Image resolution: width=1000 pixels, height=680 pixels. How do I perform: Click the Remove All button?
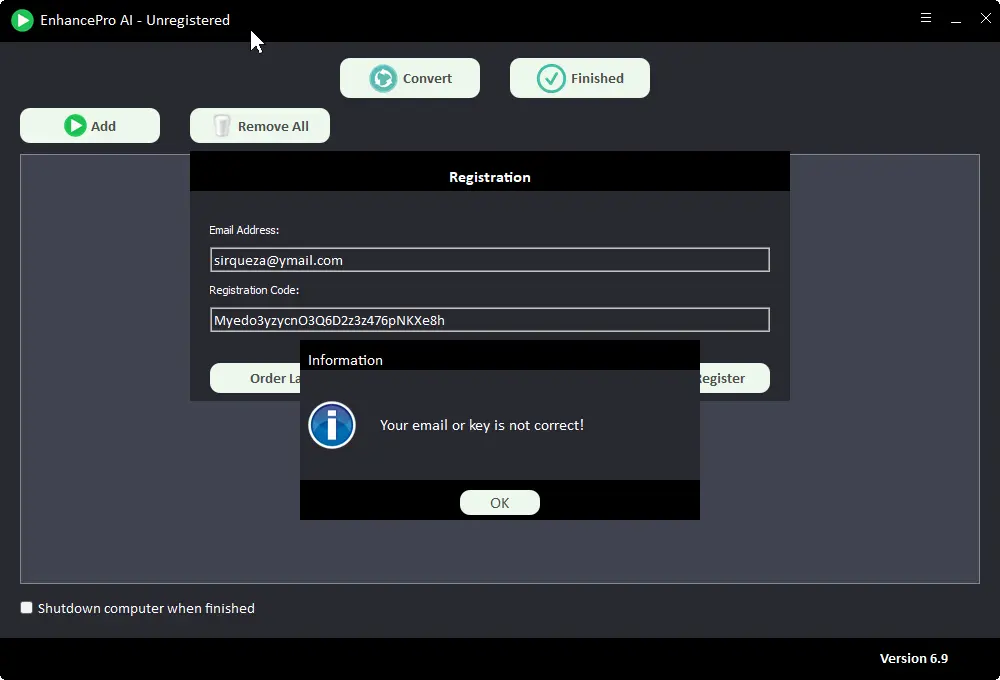point(260,126)
